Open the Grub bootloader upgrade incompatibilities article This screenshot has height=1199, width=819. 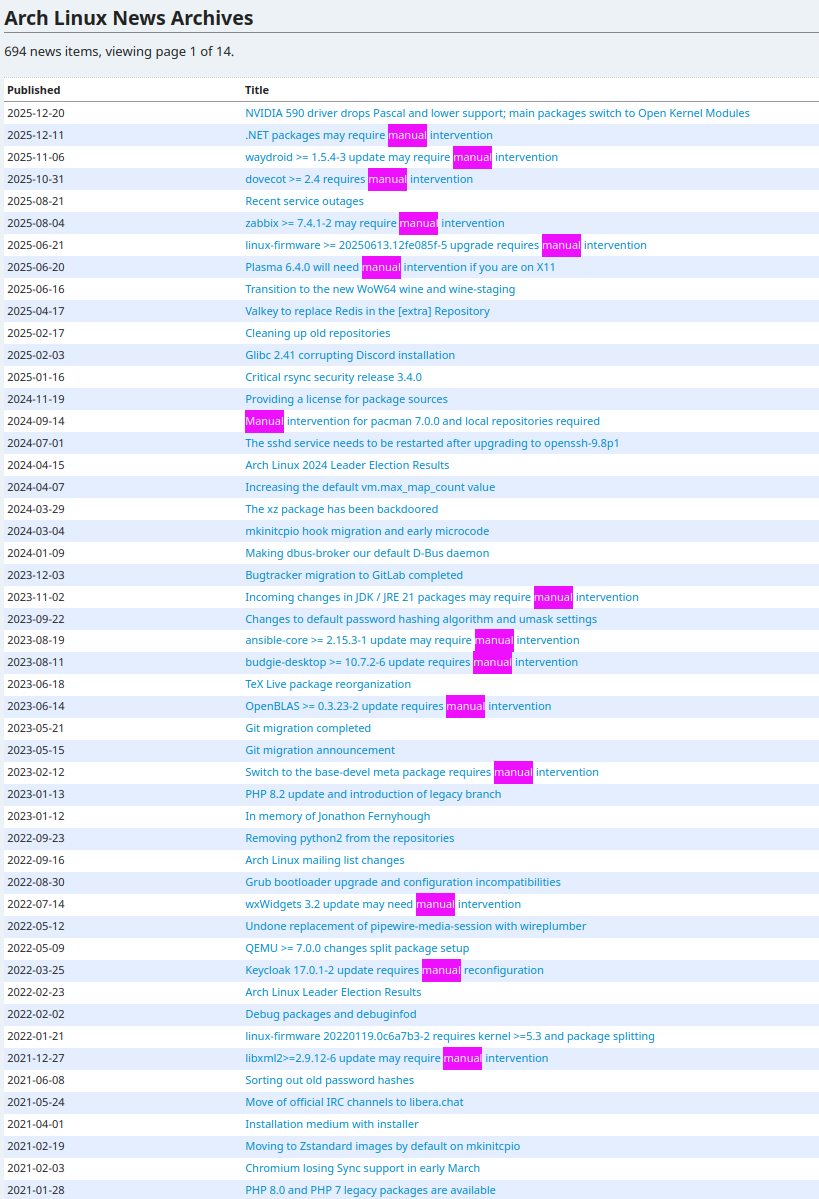[403, 882]
